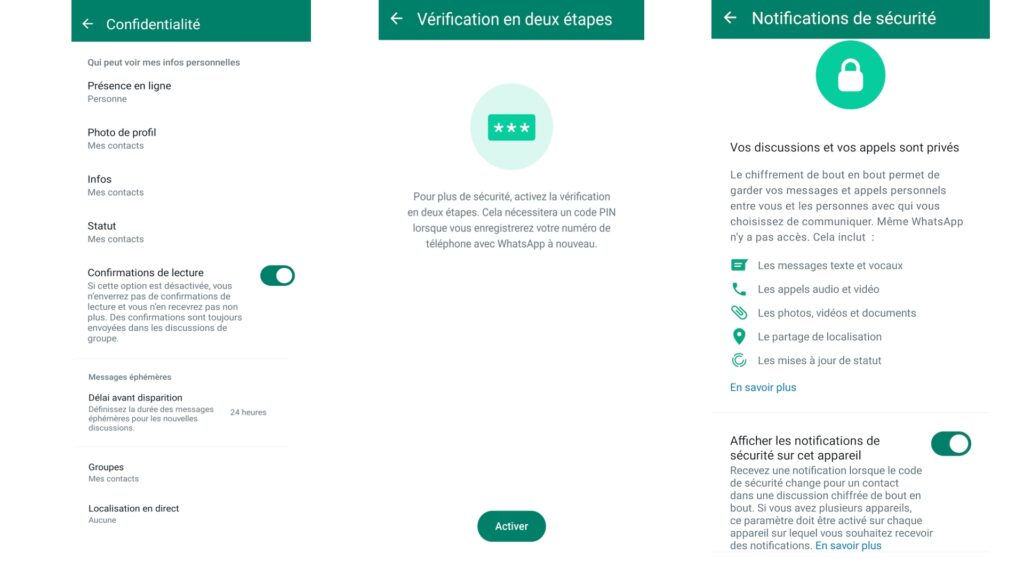Screen dimensions: 1024x576
Task: Tap back arrow on Vérification en deux étapes
Action: point(396,19)
